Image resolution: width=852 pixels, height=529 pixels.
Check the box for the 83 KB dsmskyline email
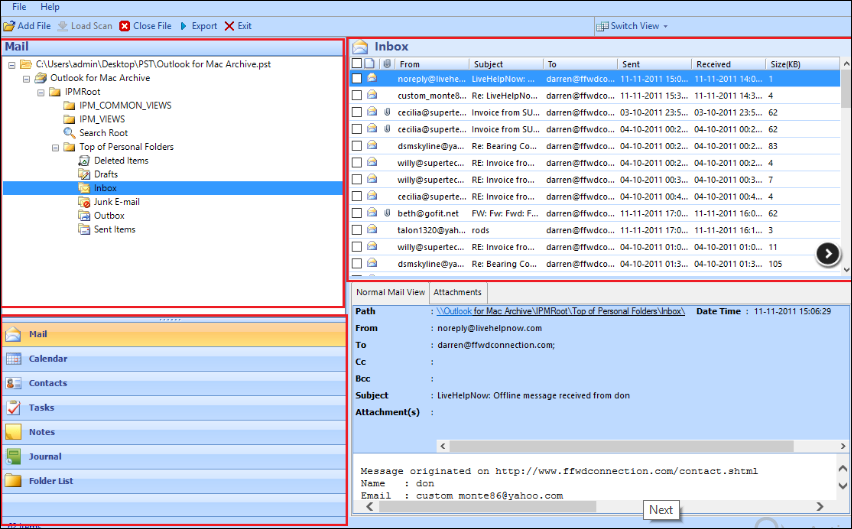coord(357,146)
